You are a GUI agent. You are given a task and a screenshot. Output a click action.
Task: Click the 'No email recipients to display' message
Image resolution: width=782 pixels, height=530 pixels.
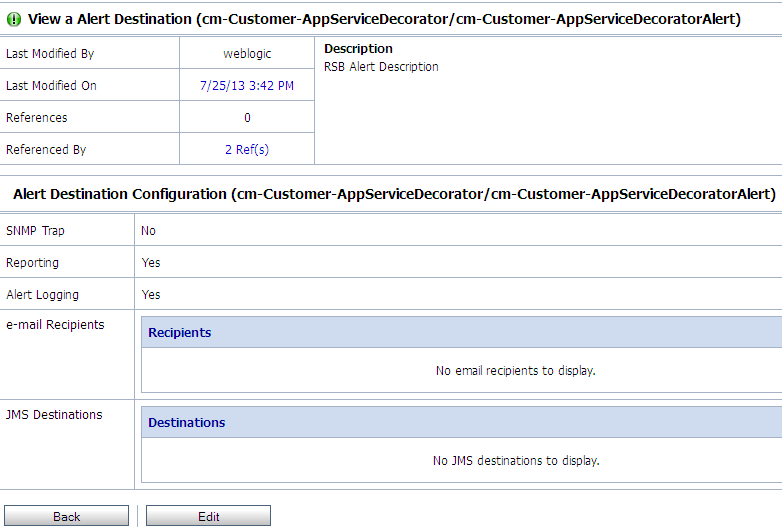click(515, 371)
